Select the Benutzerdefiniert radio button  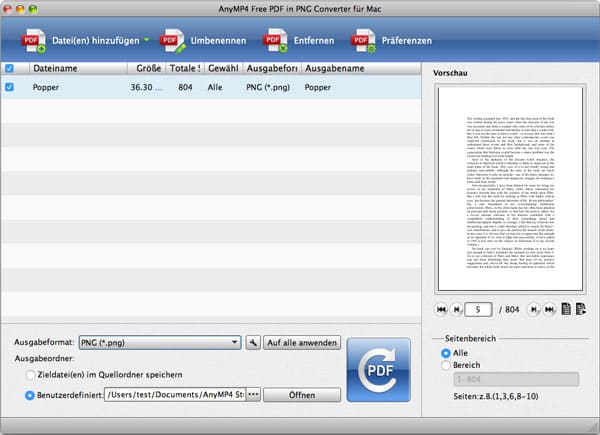coord(29,395)
